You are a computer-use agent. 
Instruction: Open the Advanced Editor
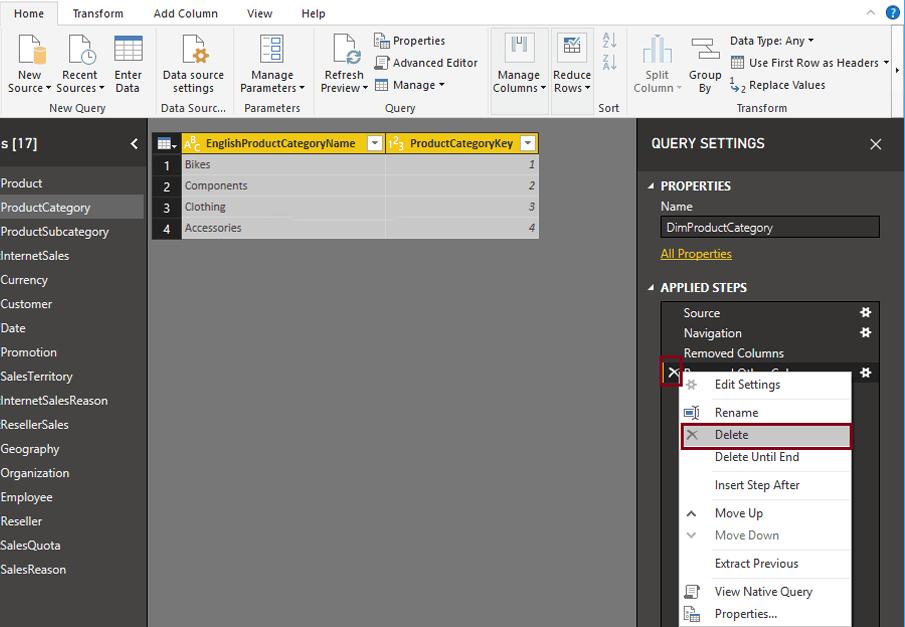(426, 63)
